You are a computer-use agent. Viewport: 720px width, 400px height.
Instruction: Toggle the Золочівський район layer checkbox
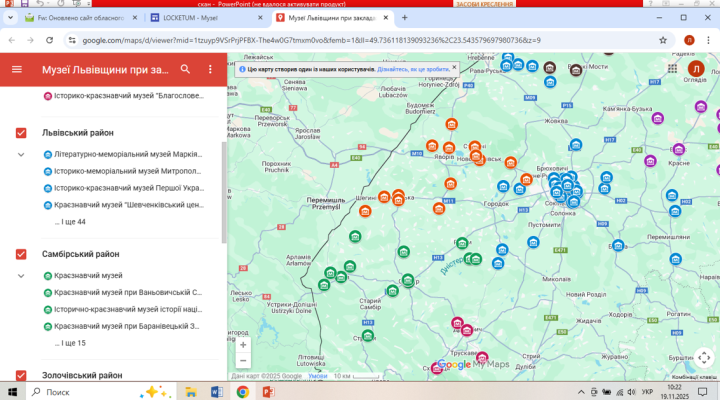21,375
